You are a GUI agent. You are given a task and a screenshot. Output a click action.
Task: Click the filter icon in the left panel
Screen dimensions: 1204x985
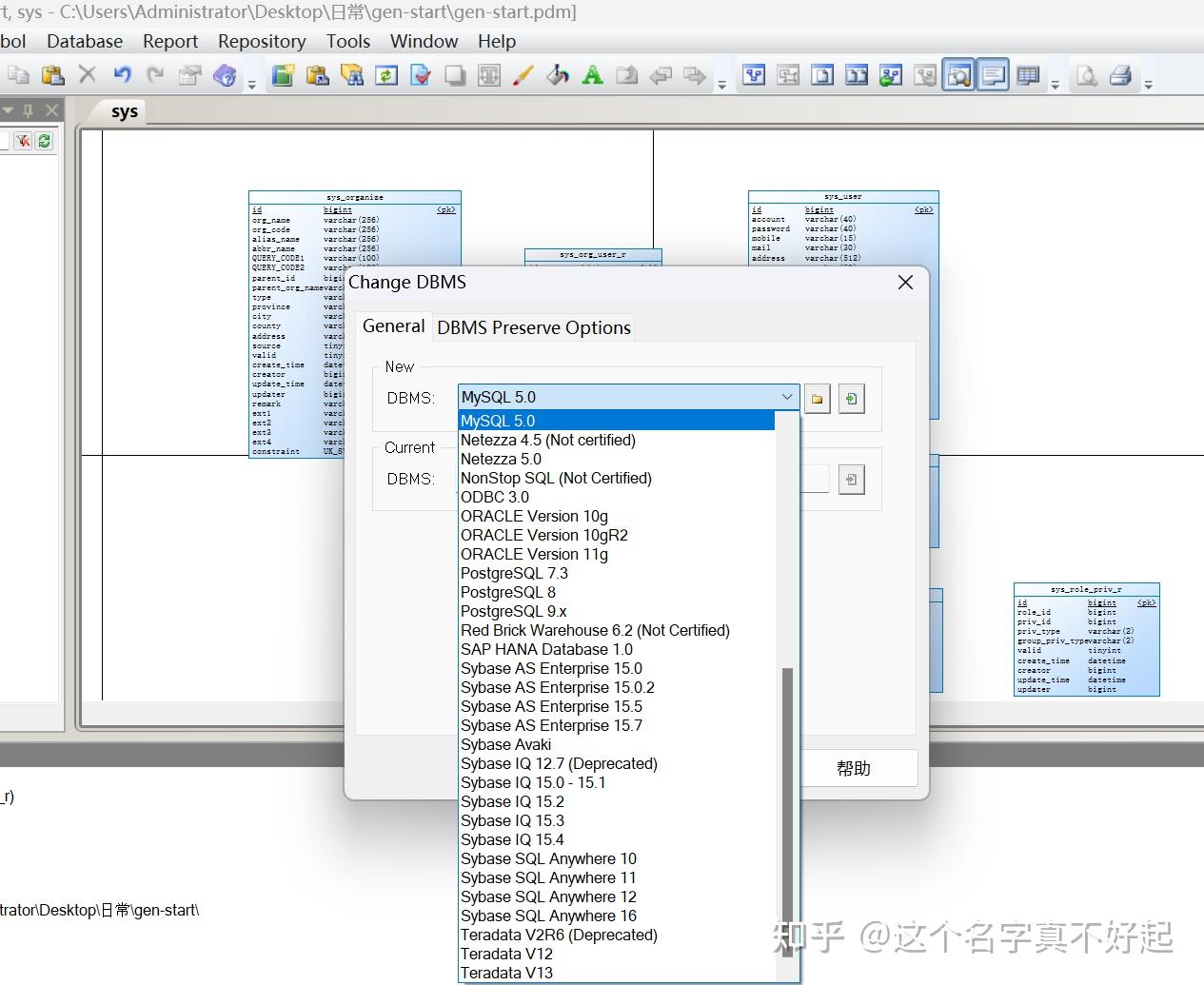pos(23,141)
